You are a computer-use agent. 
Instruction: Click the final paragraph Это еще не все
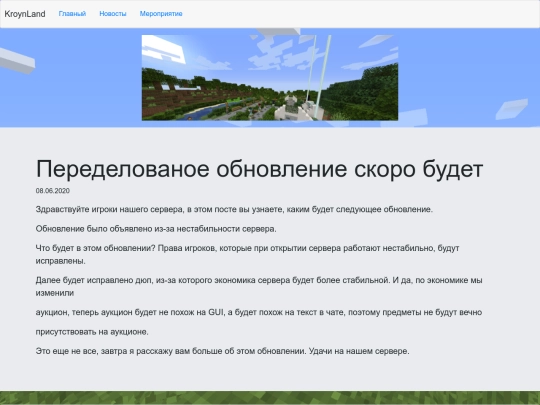click(x=222, y=351)
